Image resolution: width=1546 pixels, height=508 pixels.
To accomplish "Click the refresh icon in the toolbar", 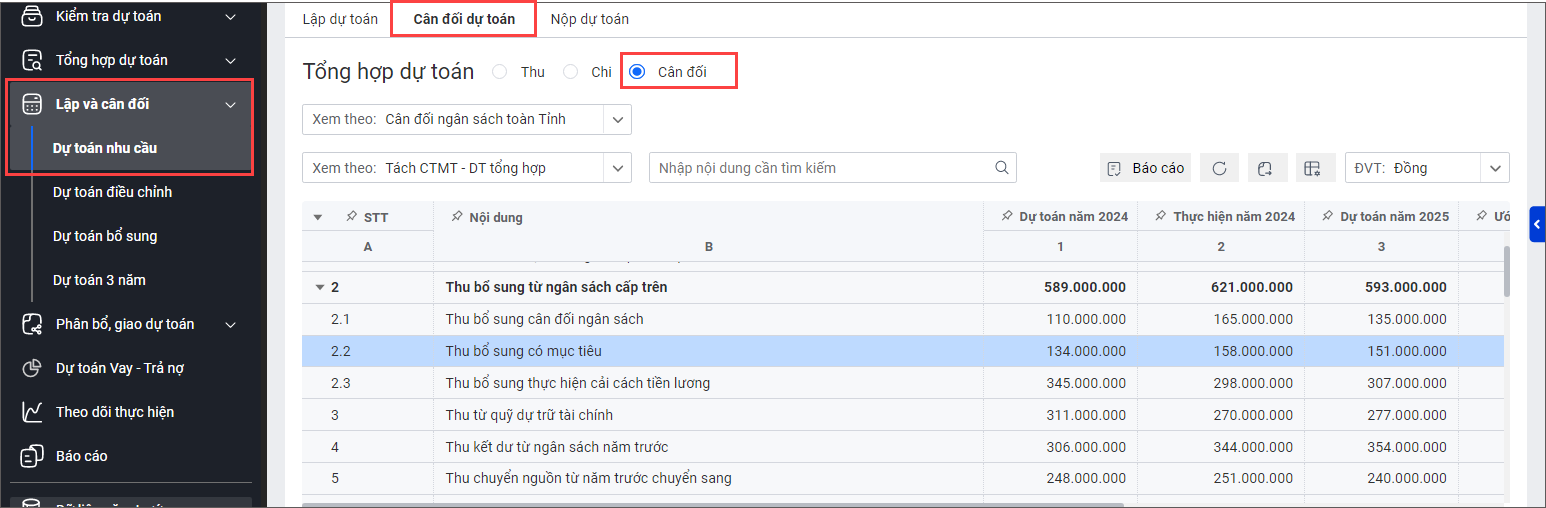I will point(1219,168).
